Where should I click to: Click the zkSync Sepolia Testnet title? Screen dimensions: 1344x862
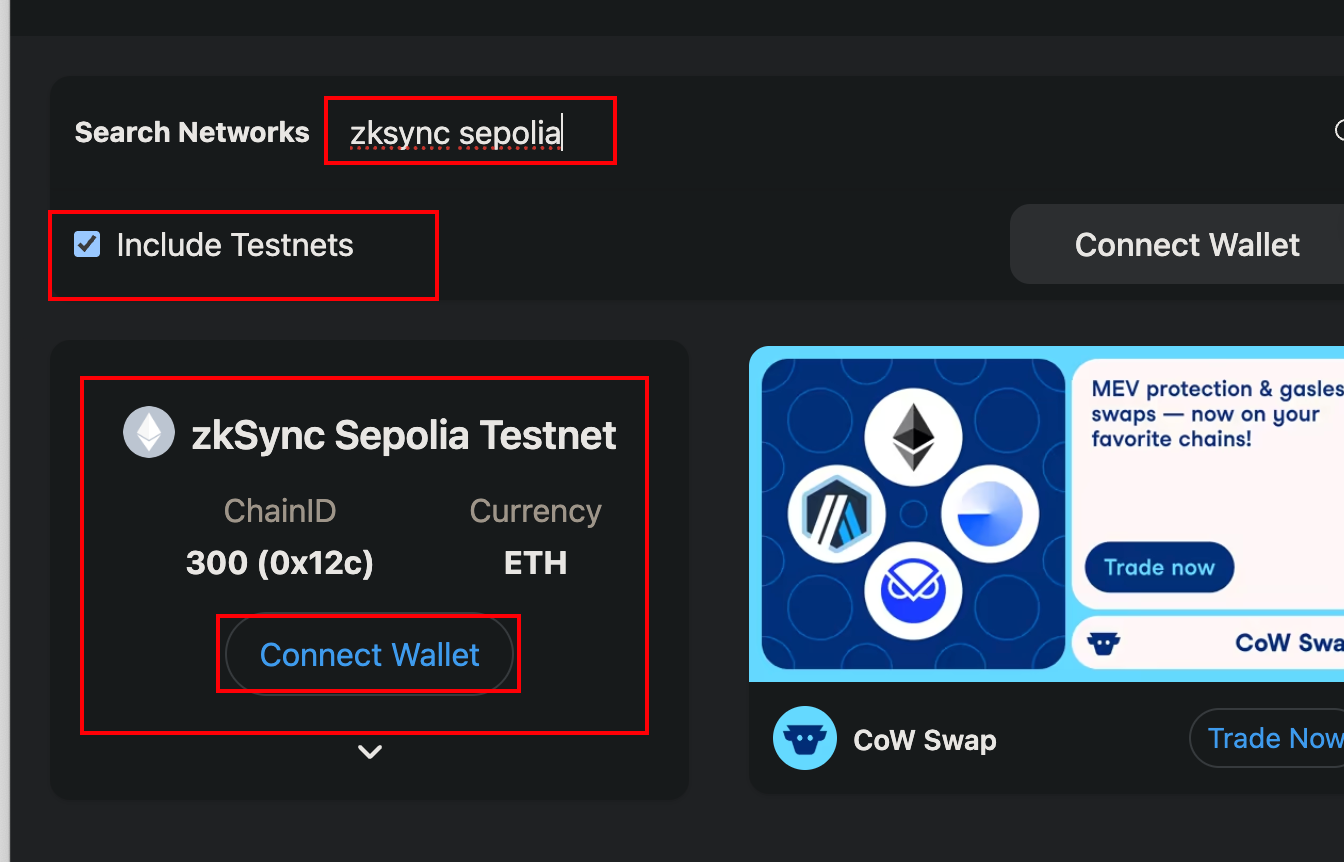404,434
